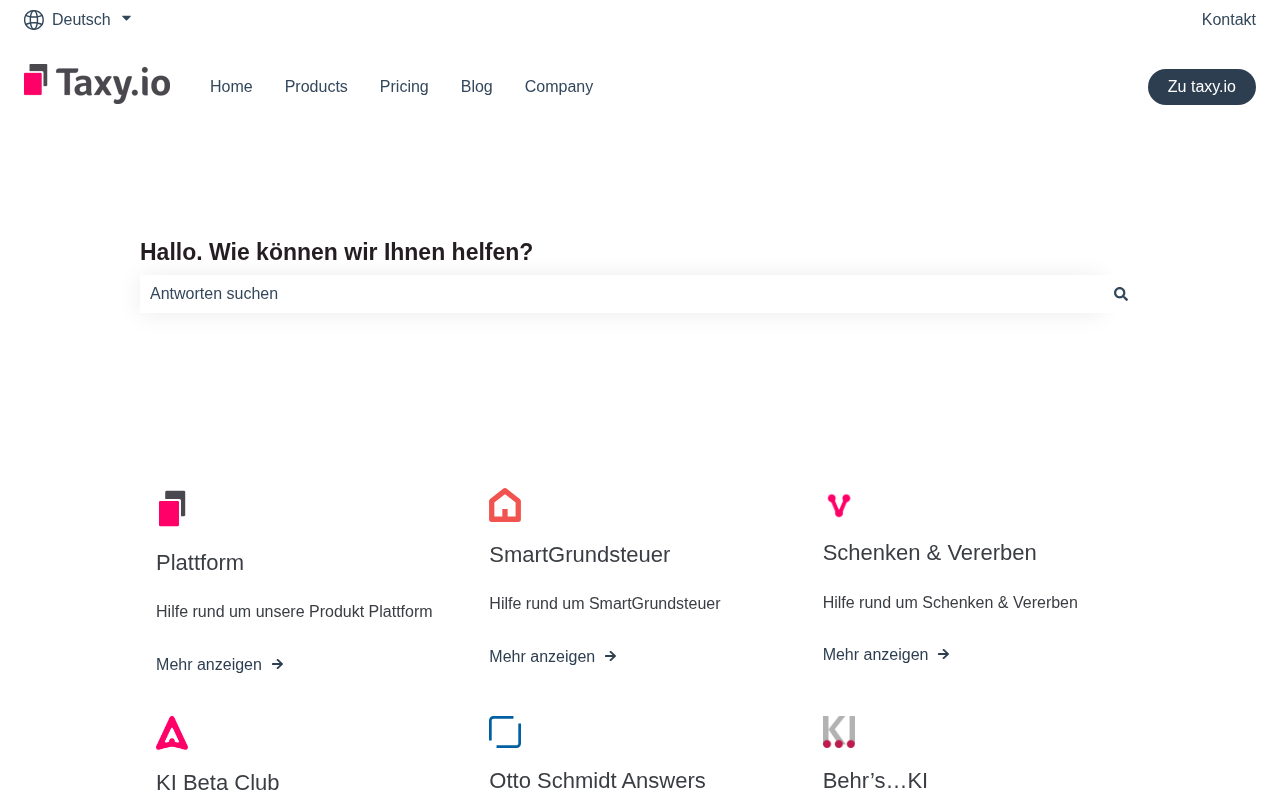Click the KI Beta Club triangle icon

[172, 733]
